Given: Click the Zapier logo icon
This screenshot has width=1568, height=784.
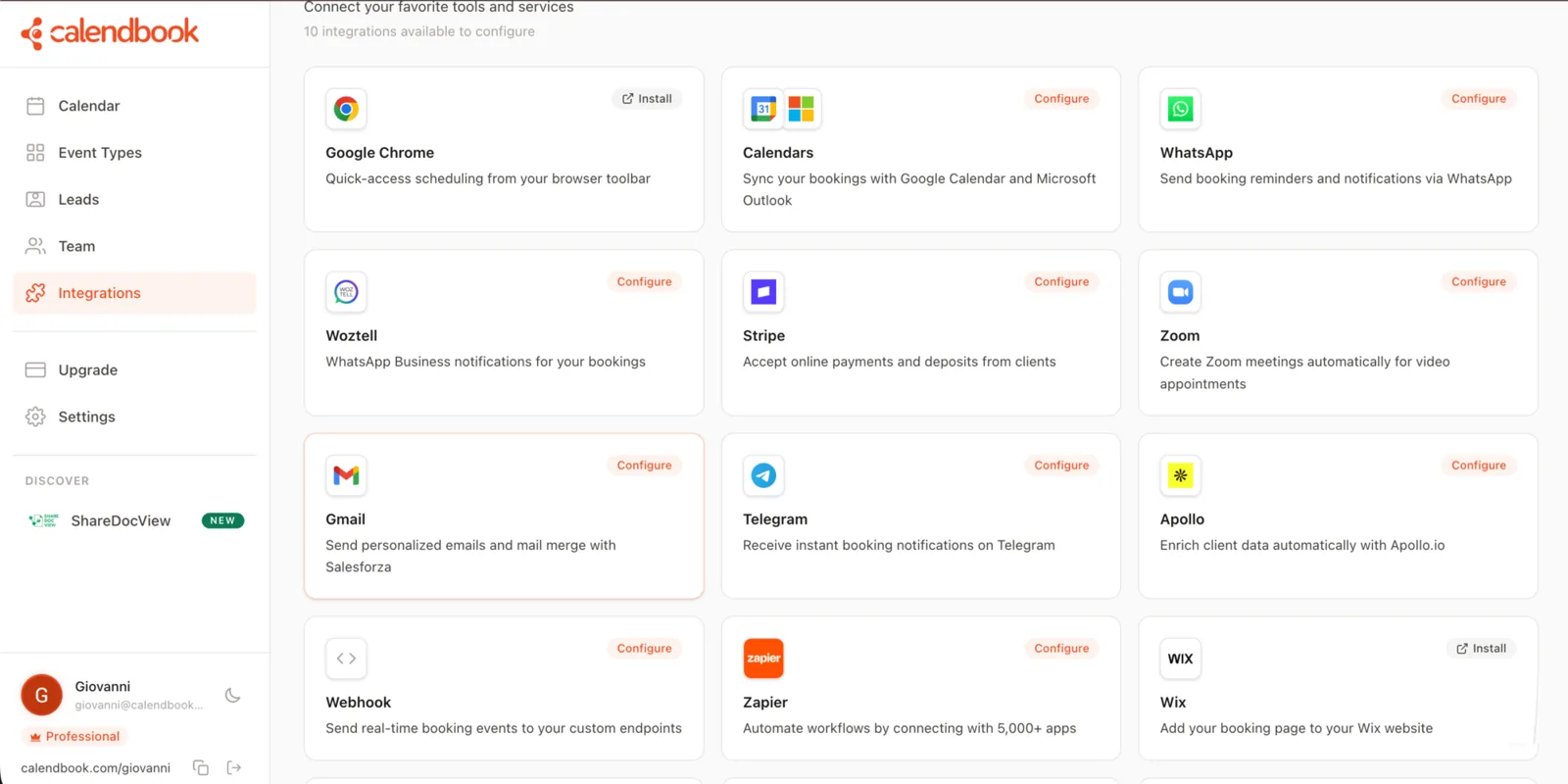Looking at the screenshot, I should 763,659.
